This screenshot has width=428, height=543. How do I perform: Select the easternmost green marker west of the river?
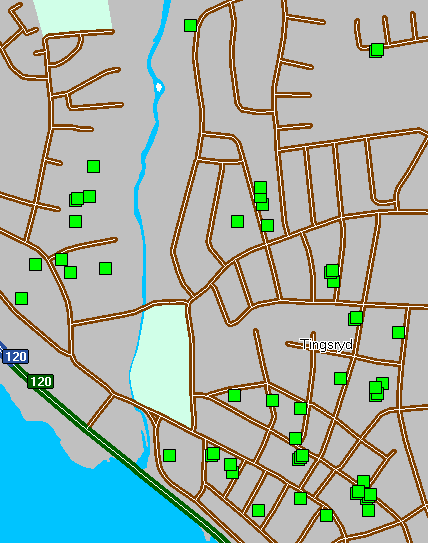(x=105, y=268)
